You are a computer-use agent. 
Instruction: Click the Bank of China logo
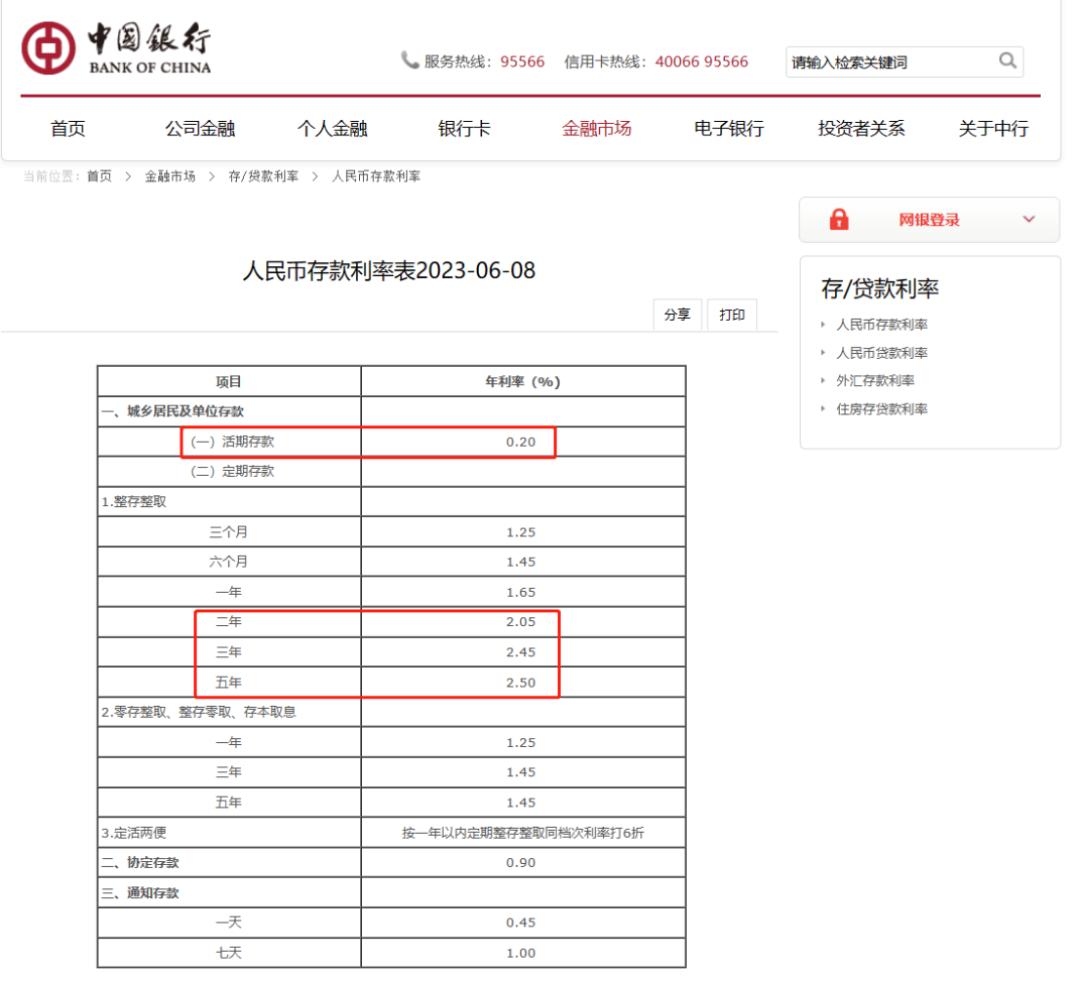tap(116, 48)
